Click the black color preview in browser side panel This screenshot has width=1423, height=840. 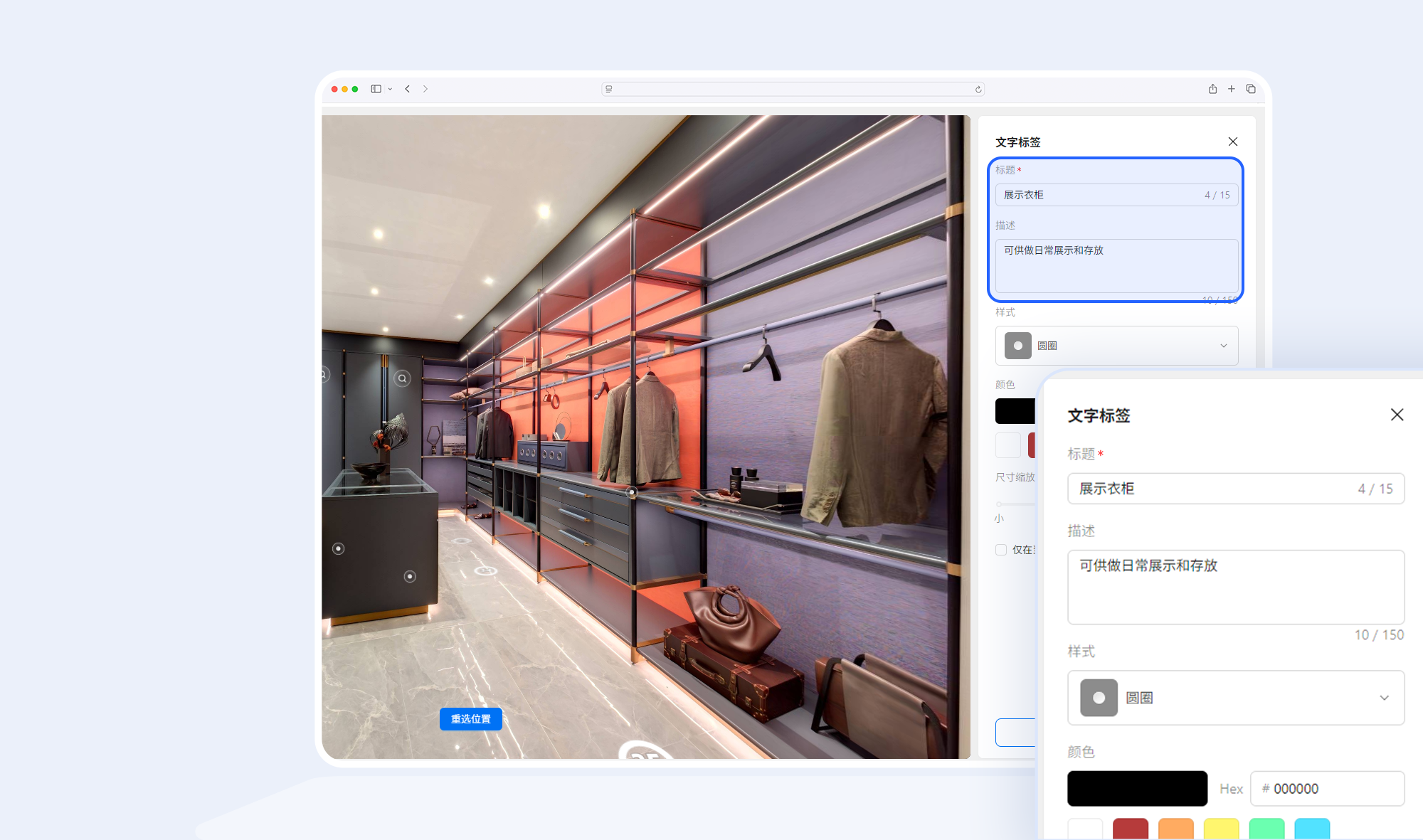coord(1015,411)
